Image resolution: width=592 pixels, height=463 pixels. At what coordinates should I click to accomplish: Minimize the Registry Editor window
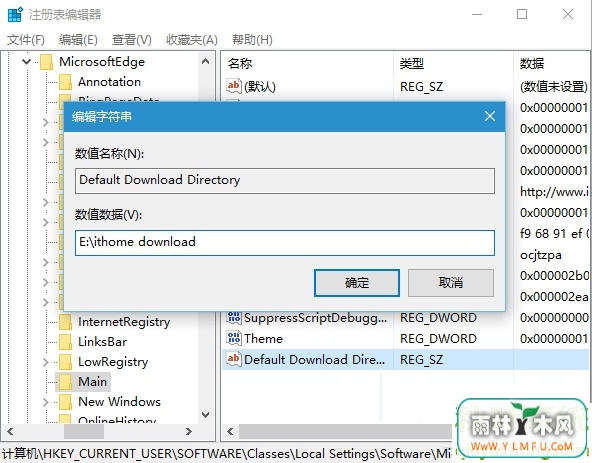click(x=477, y=14)
